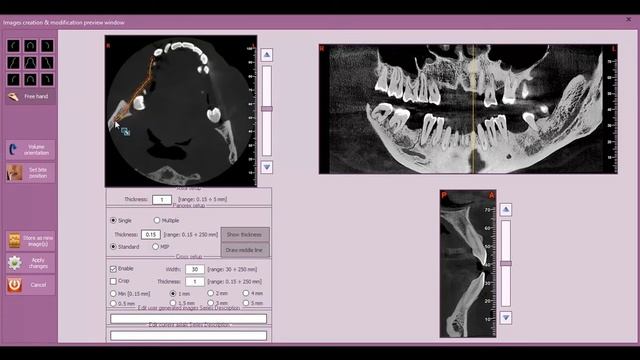The height and width of the screenshot is (360, 640).
Task: Select the 2 mm spacing option
Action: 211,293
